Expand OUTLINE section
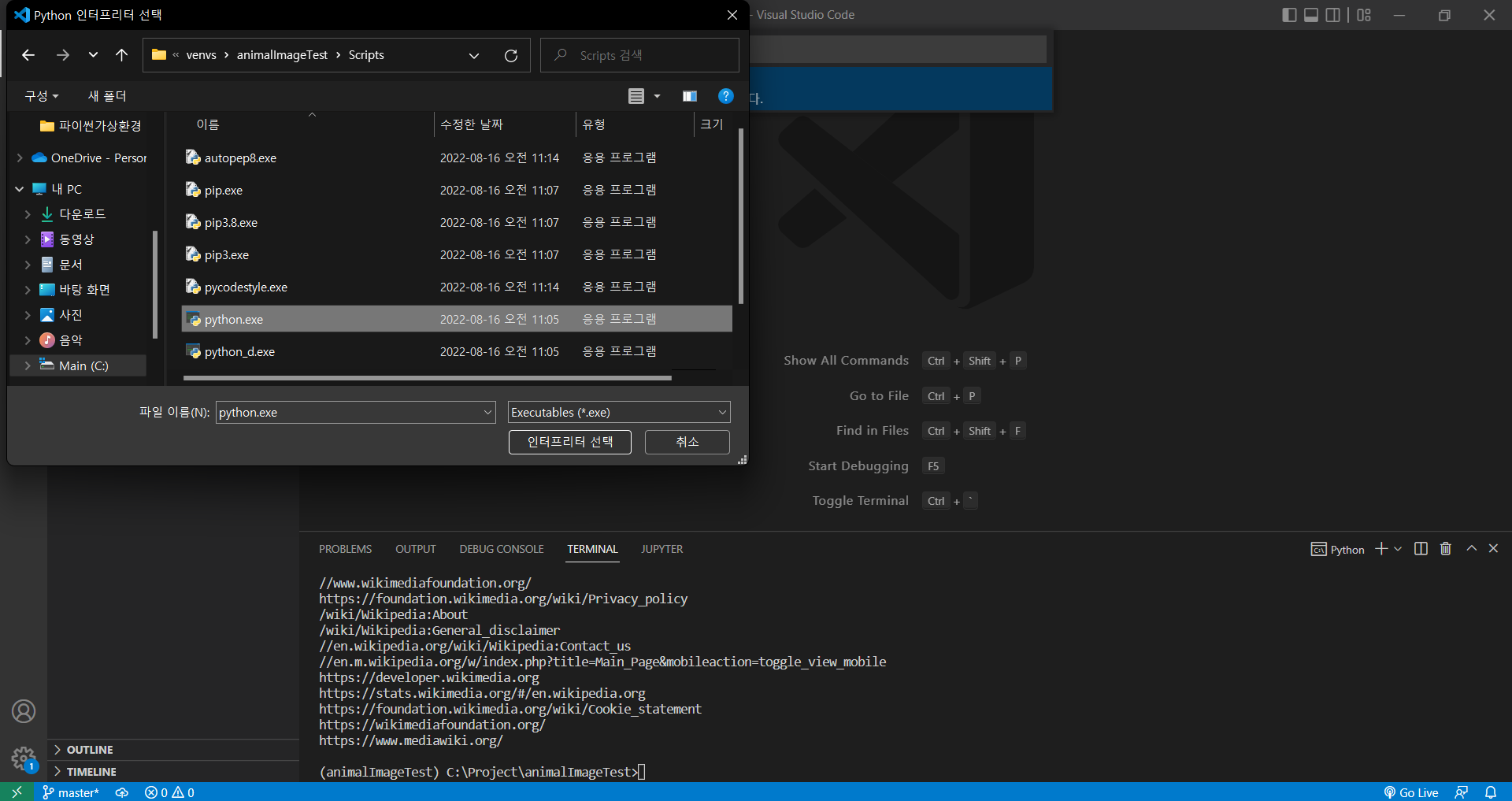 173,750
